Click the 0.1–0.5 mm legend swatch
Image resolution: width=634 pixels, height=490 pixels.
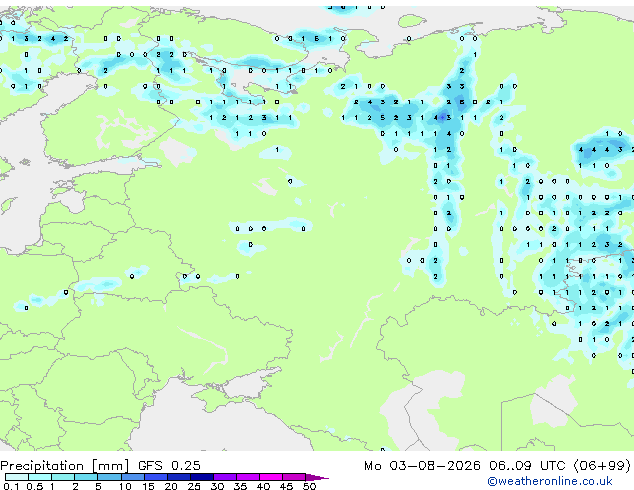point(17,477)
